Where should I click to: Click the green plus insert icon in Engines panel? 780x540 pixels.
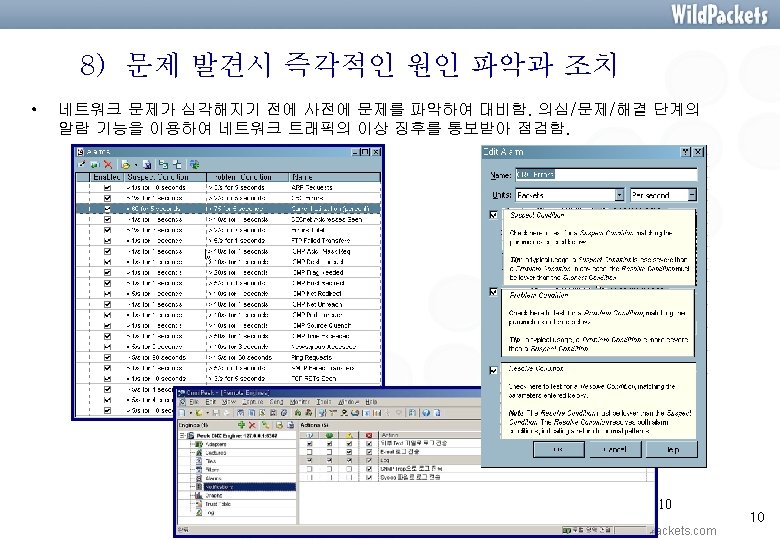pyautogui.click(x=241, y=425)
